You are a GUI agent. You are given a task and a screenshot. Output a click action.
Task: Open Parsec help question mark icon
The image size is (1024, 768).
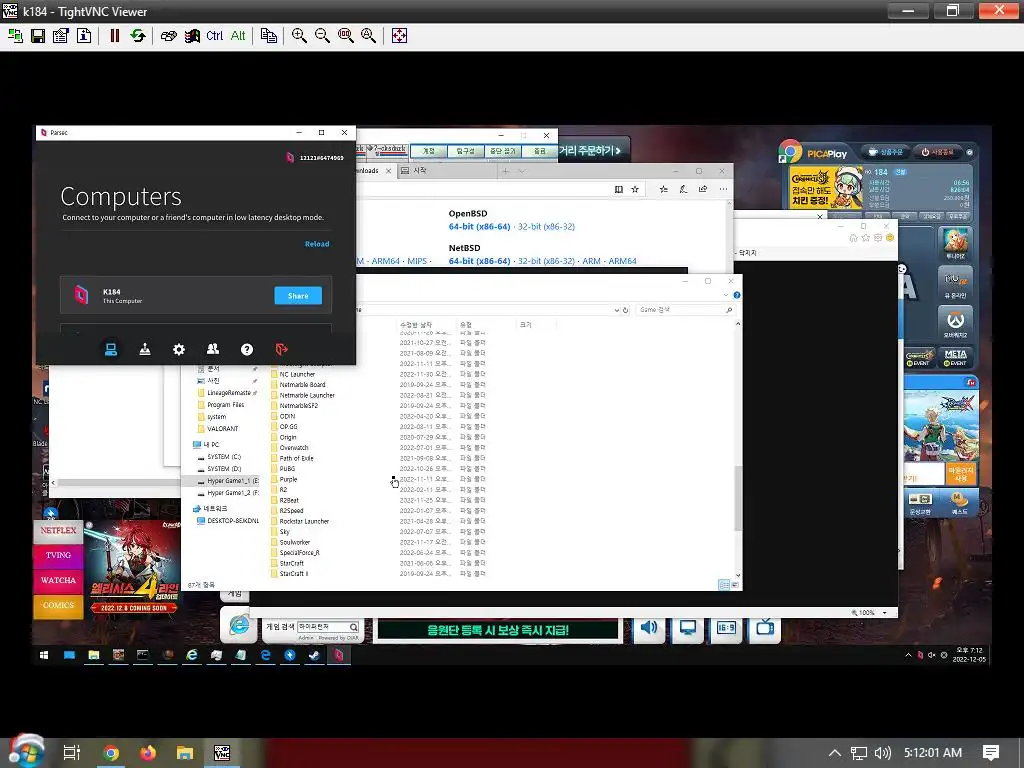pos(247,349)
